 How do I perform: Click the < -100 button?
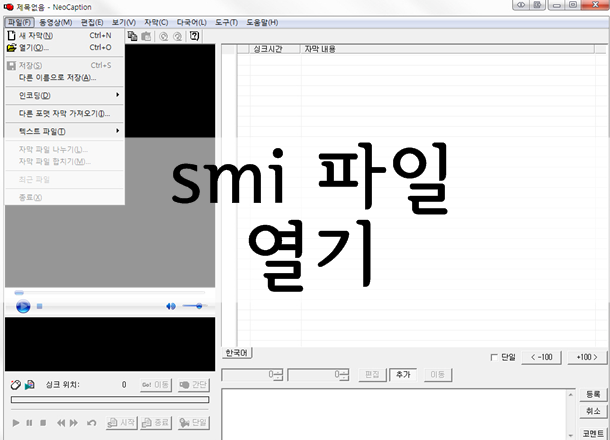coord(542,357)
